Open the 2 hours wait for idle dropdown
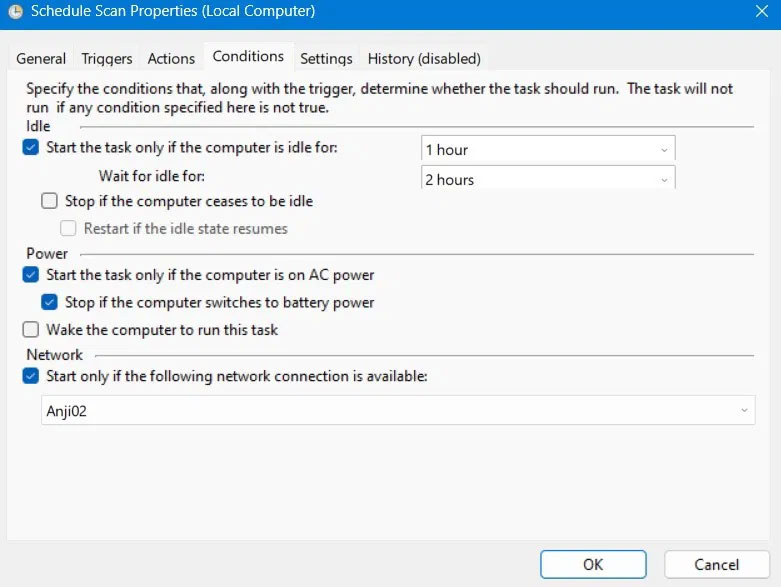This screenshot has height=587, width=781. (x=548, y=178)
